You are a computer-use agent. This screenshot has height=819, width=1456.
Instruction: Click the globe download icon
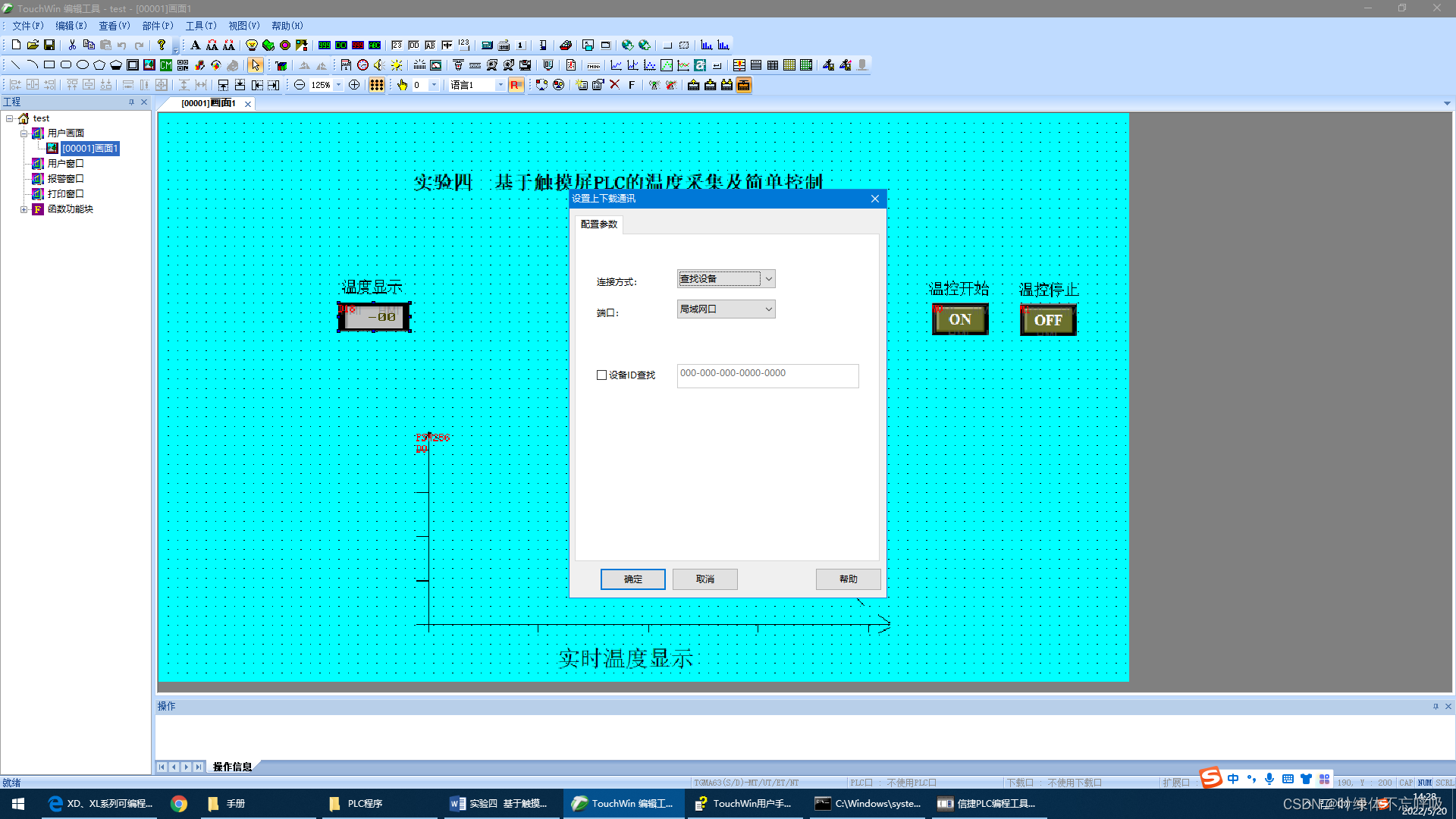[627, 45]
